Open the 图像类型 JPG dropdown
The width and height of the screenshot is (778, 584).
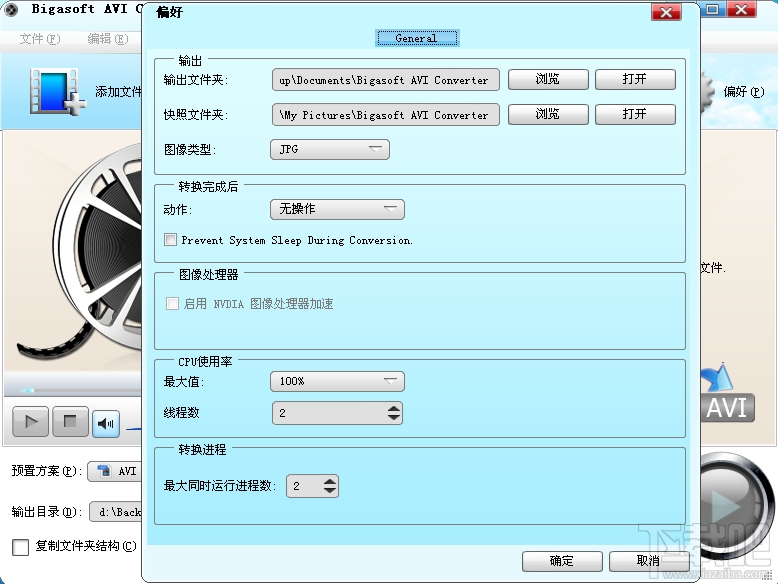click(x=330, y=149)
